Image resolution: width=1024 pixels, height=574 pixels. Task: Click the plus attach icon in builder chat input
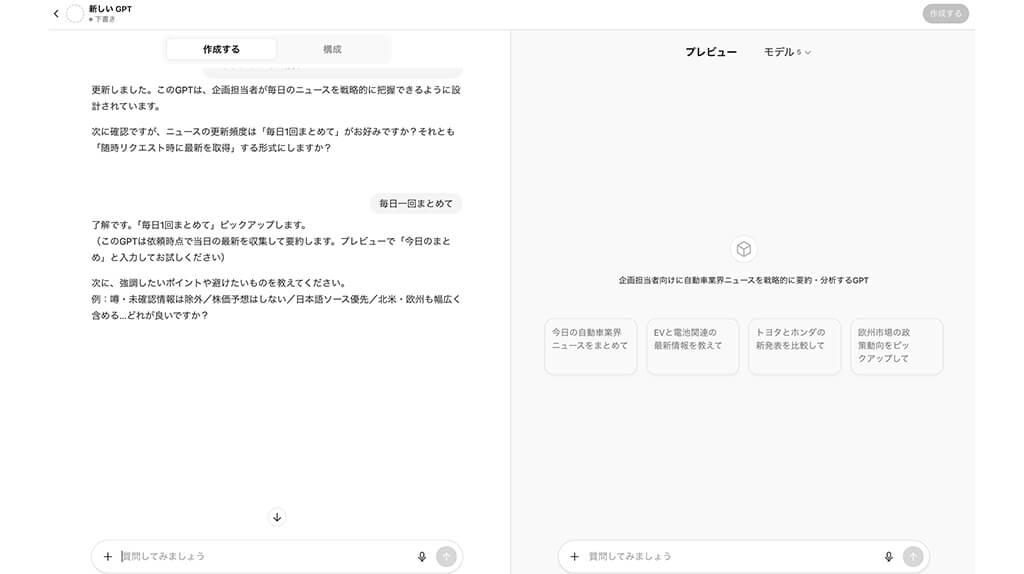click(108, 556)
